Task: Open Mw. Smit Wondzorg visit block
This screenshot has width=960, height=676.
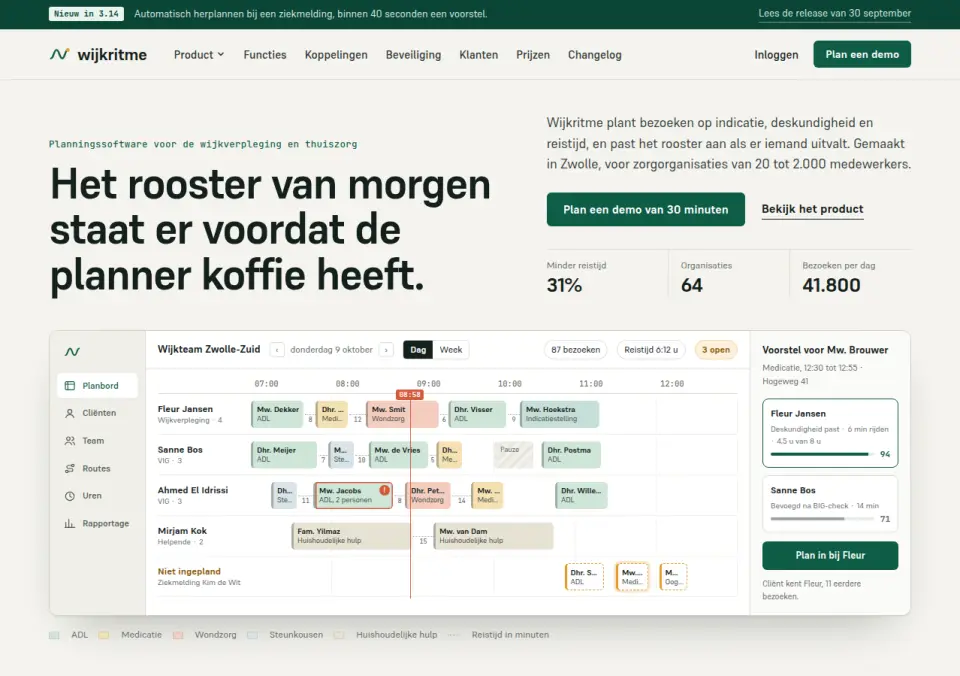Action: [x=402, y=414]
